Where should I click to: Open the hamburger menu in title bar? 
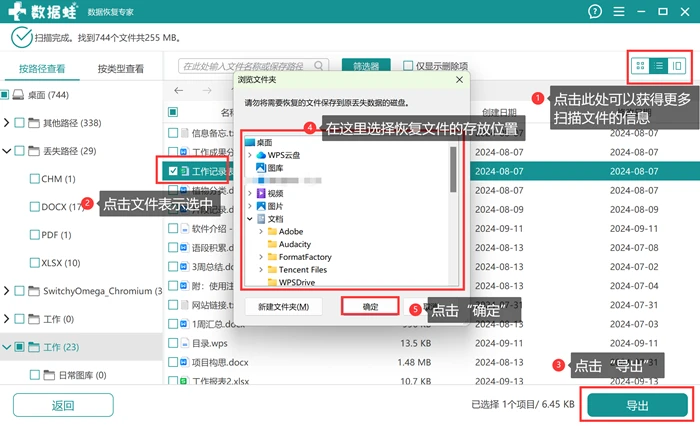tap(619, 12)
